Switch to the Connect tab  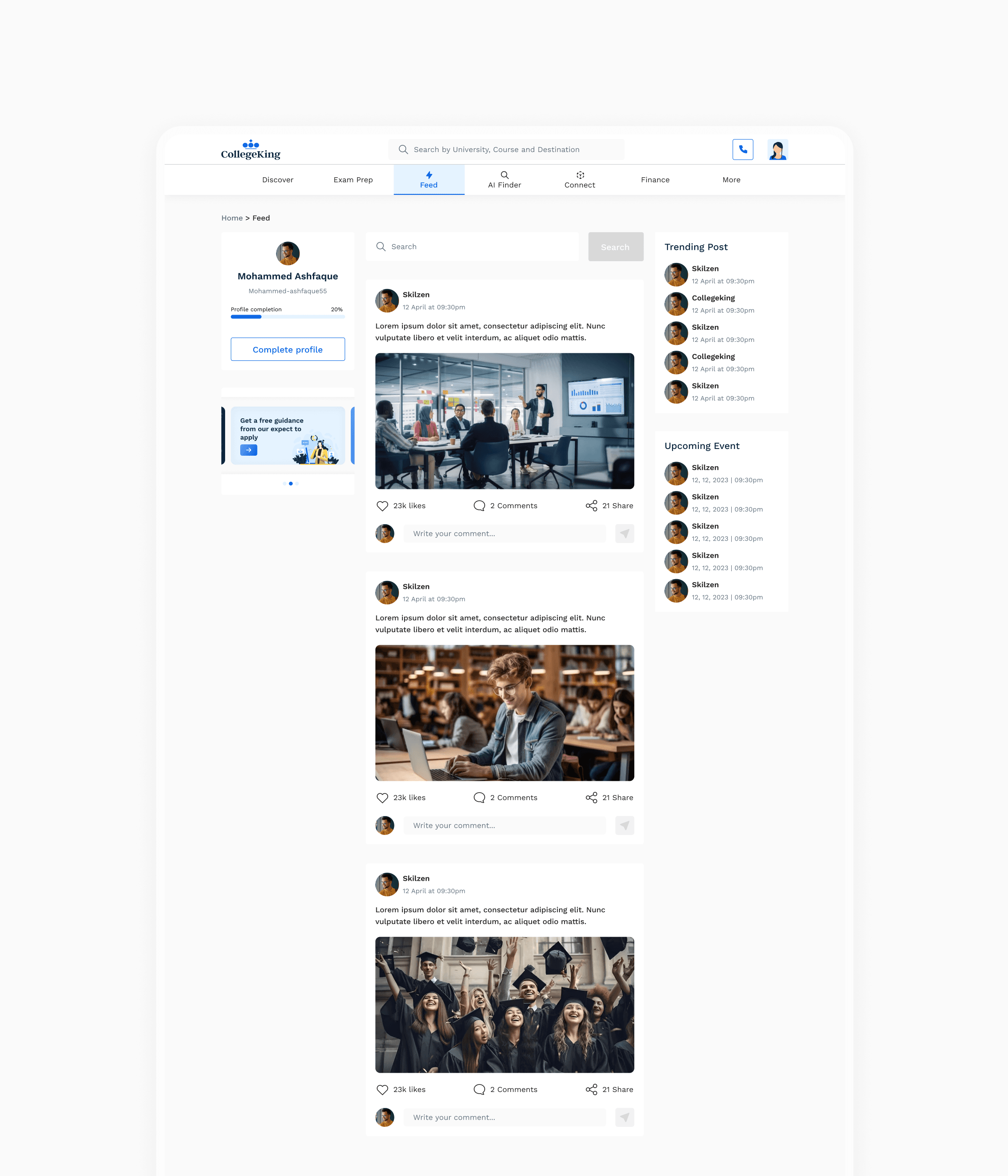click(580, 180)
